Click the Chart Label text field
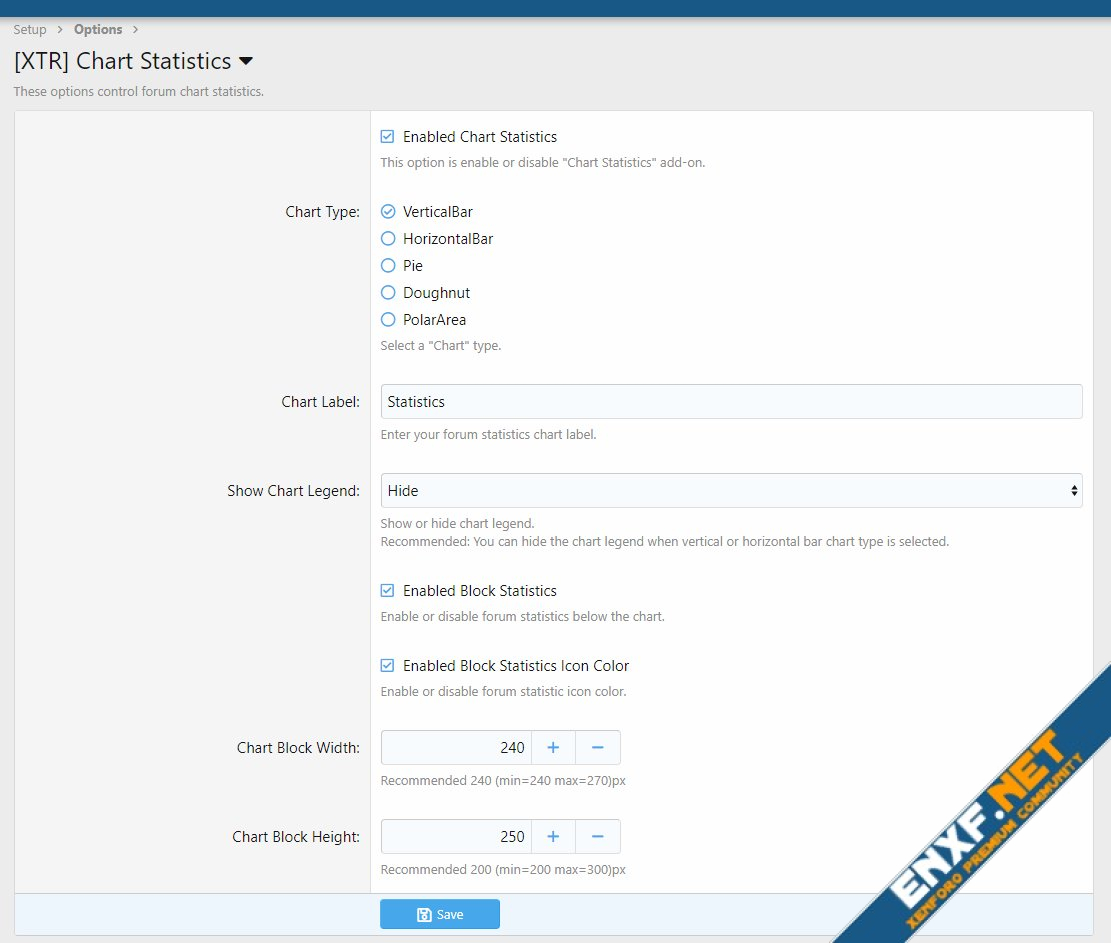Viewport: 1111px width, 943px height. click(x=731, y=402)
